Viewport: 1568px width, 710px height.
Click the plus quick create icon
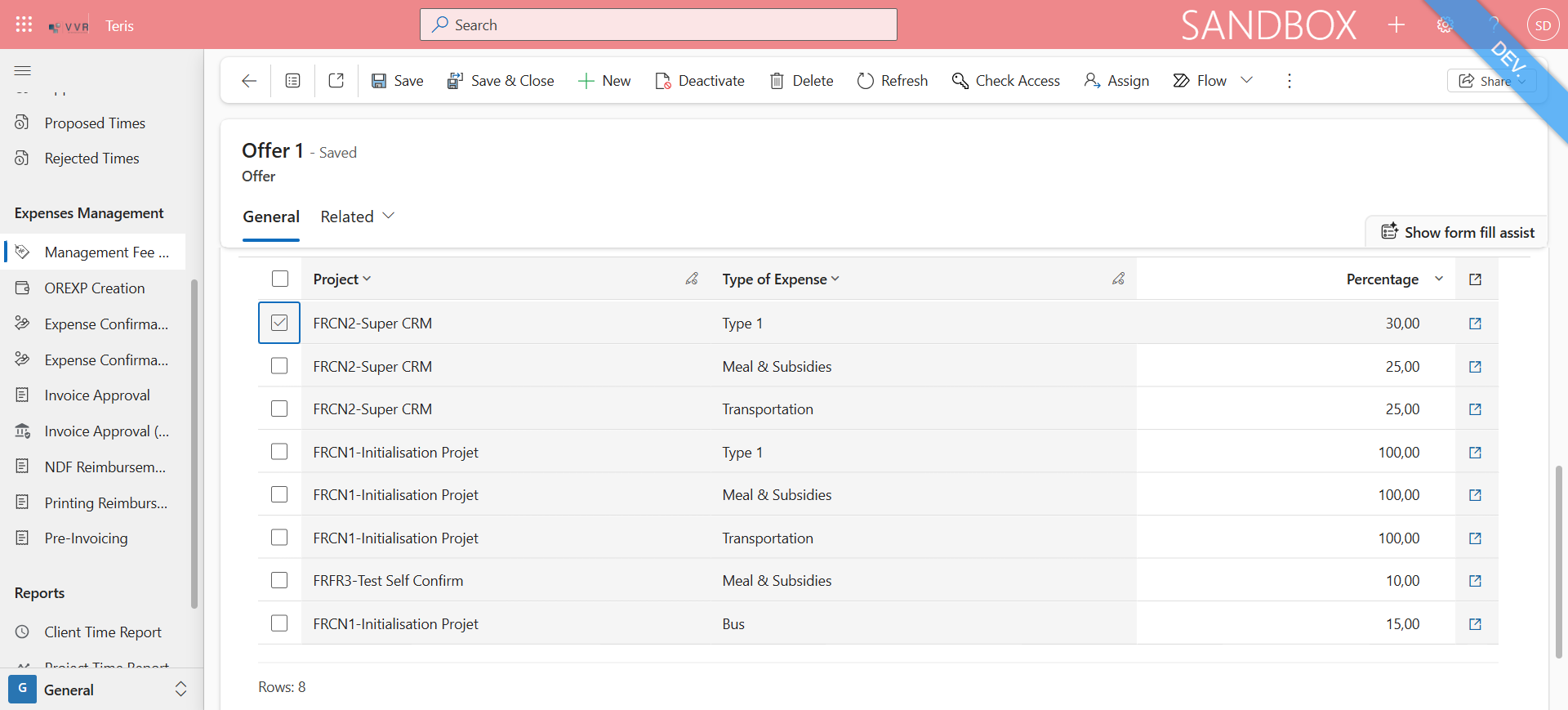1396,25
